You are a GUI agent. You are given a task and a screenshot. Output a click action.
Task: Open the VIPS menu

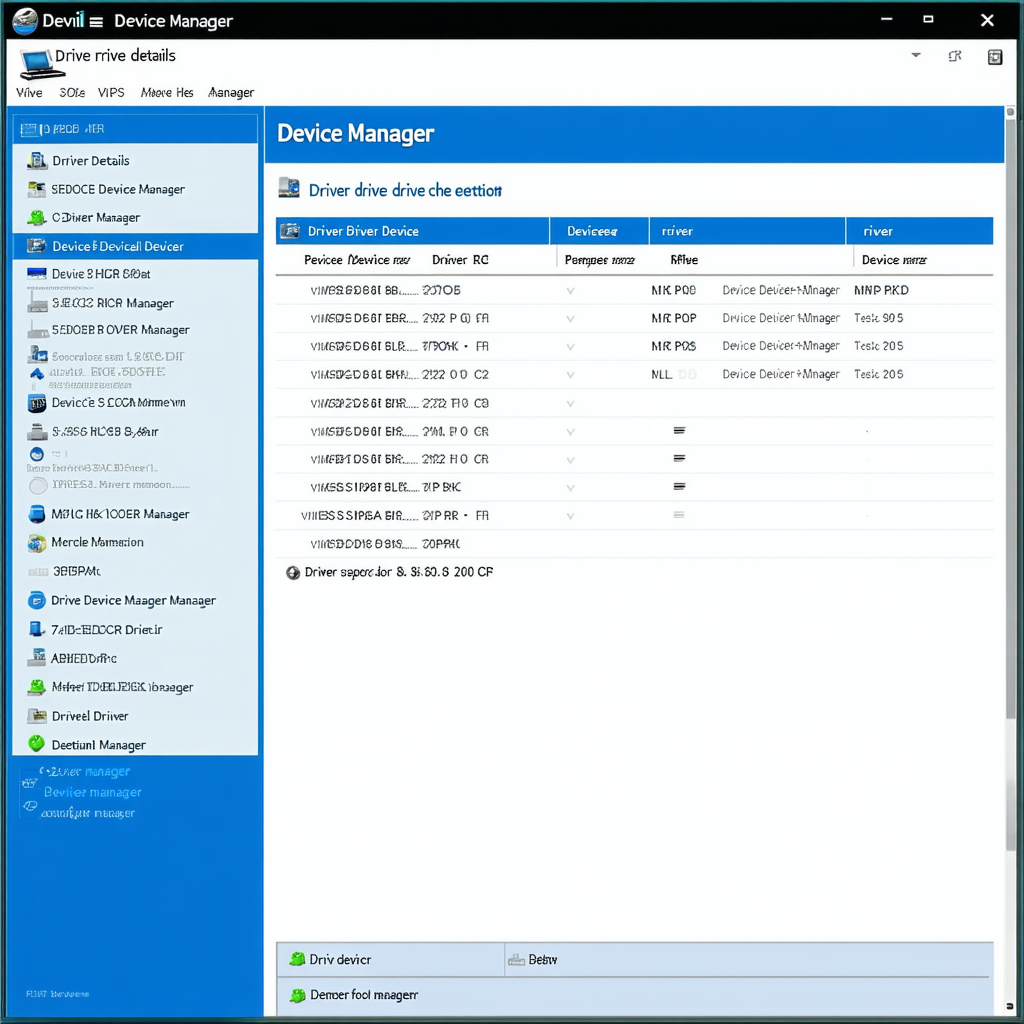[111, 93]
